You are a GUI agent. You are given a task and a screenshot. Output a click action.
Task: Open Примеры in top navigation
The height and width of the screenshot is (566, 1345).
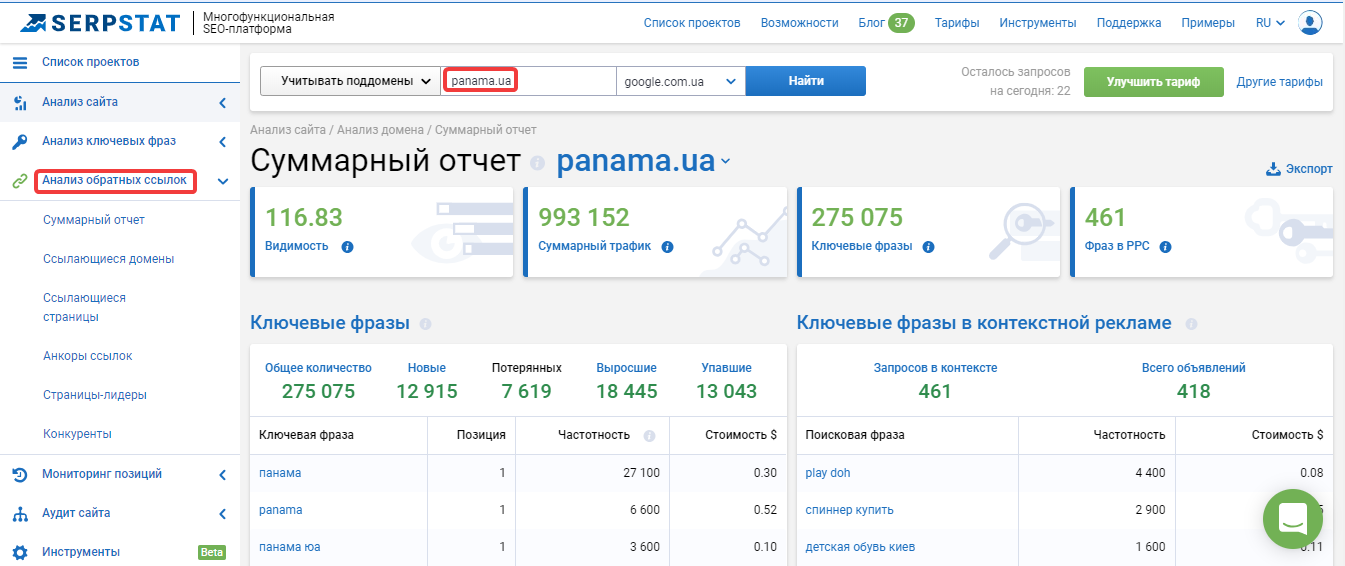click(x=1208, y=23)
